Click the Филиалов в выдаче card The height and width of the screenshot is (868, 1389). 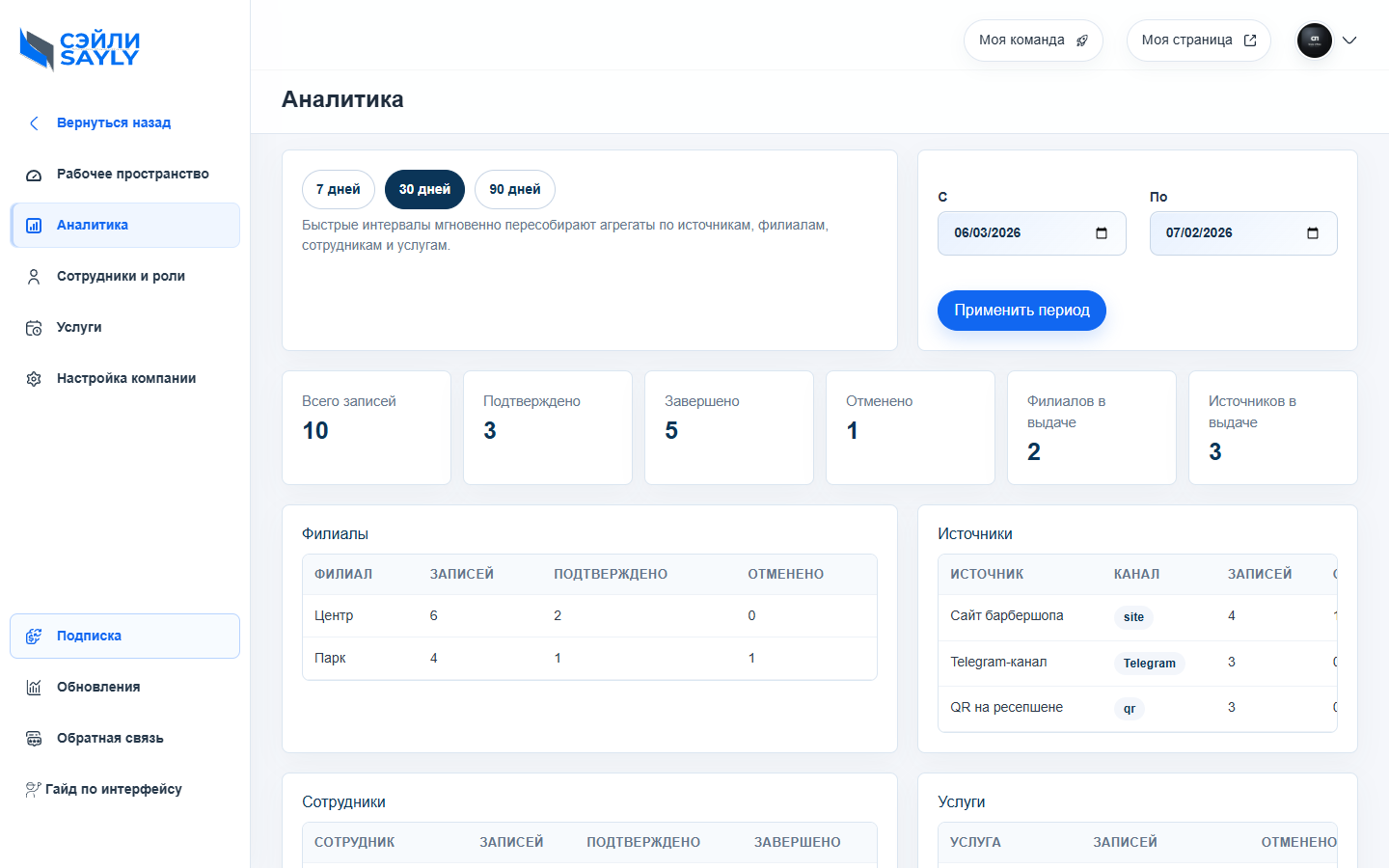click(1092, 428)
